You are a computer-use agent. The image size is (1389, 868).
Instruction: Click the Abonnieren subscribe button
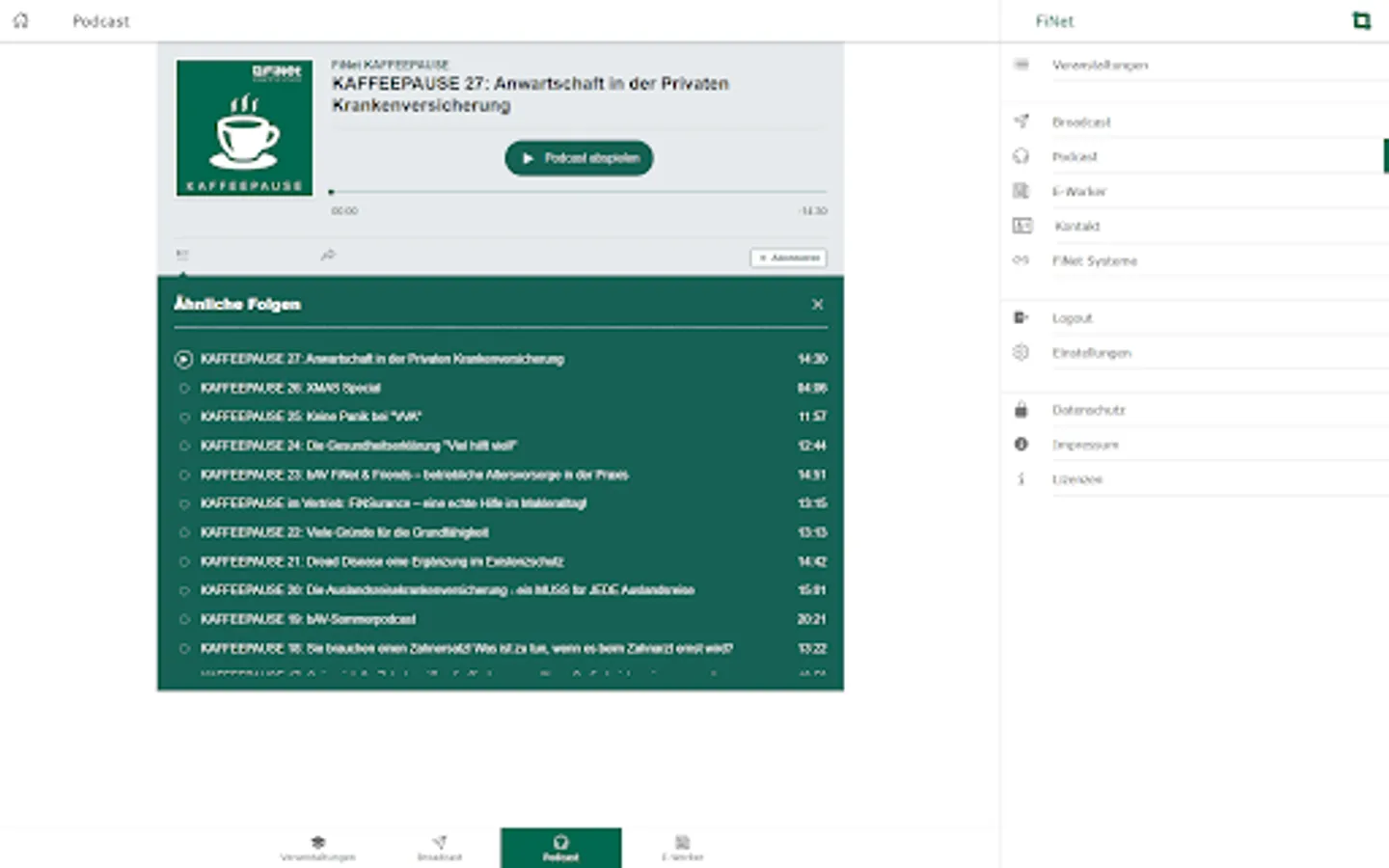coord(788,258)
